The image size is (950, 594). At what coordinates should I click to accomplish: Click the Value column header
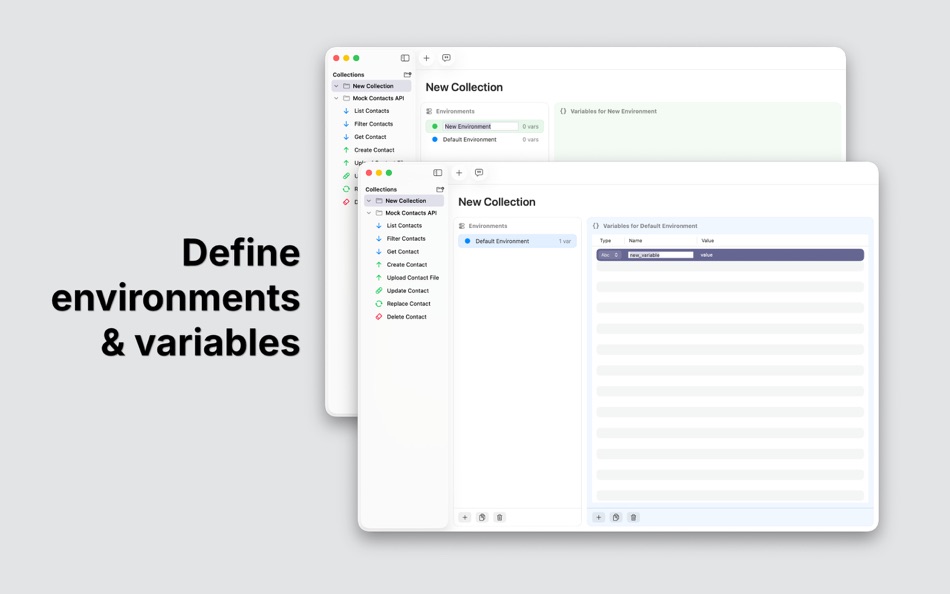pos(707,241)
